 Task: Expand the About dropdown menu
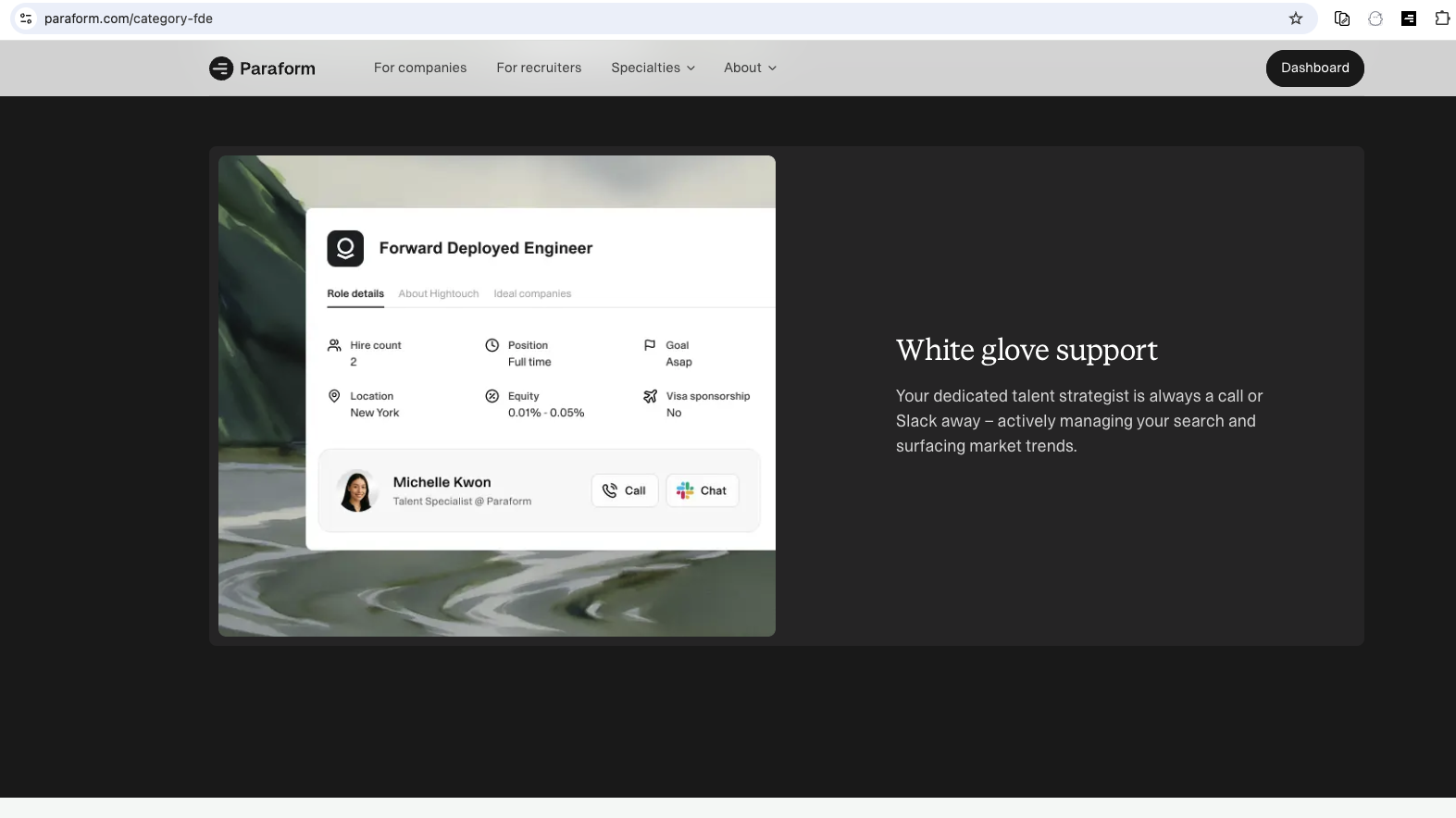coord(750,68)
